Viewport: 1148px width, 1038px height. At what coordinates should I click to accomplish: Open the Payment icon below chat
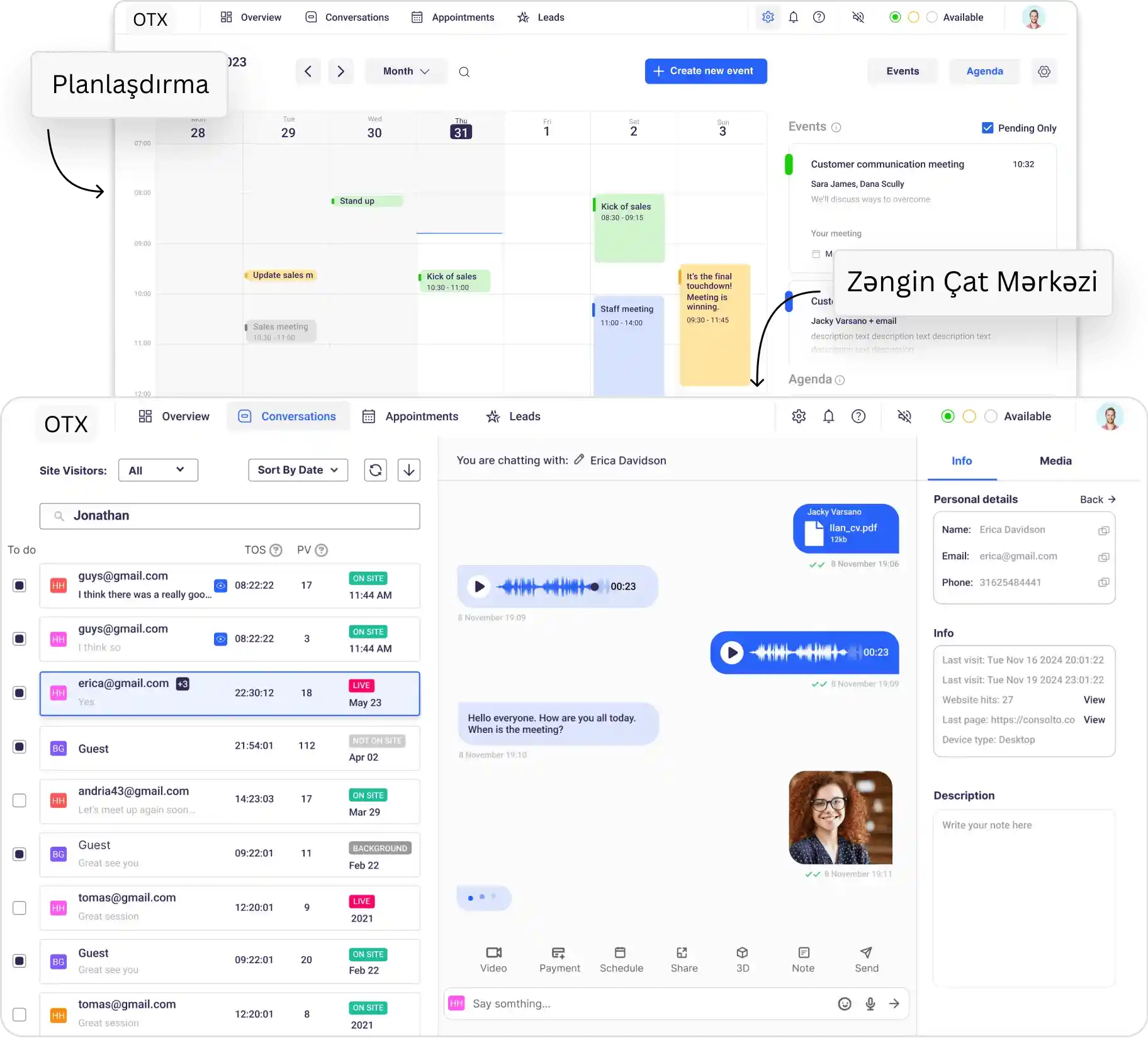coord(559,952)
